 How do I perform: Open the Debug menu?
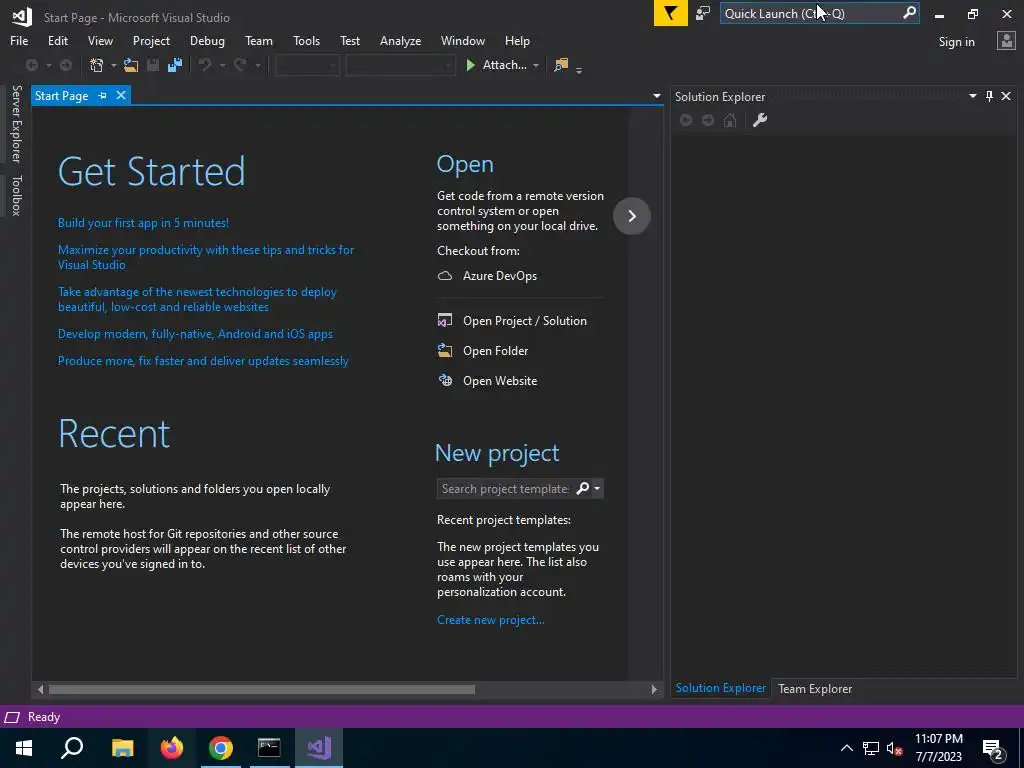pos(207,41)
